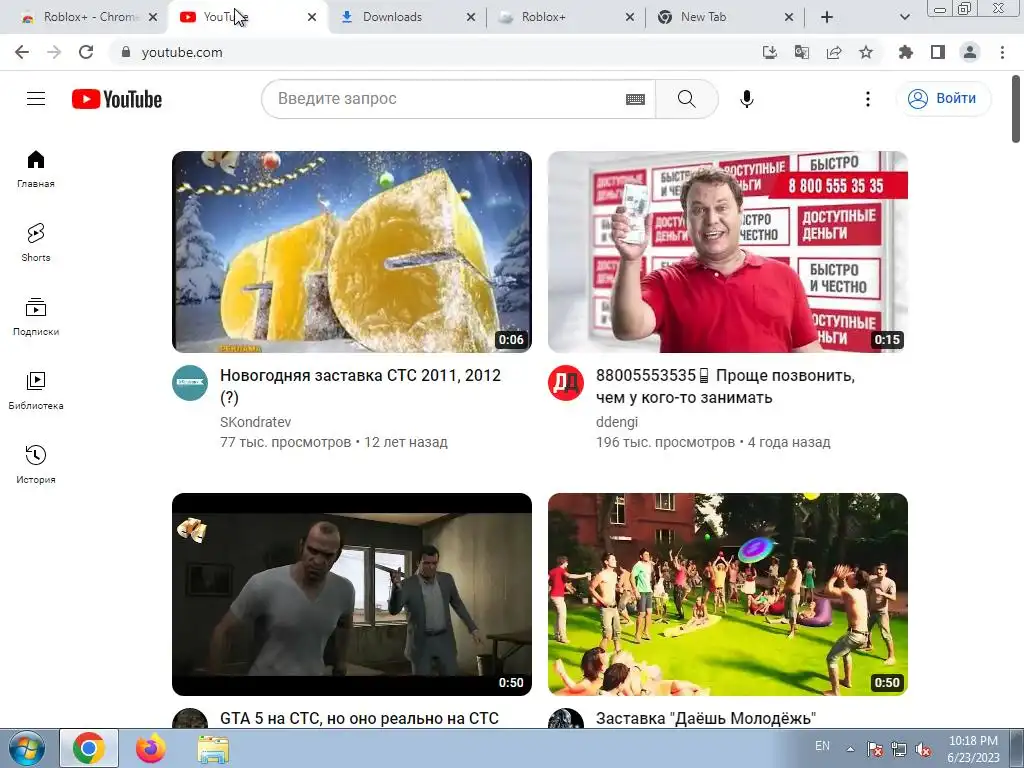Open File Explorer from the taskbar
The height and width of the screenshot is (768, 1024).
[214, 748]
